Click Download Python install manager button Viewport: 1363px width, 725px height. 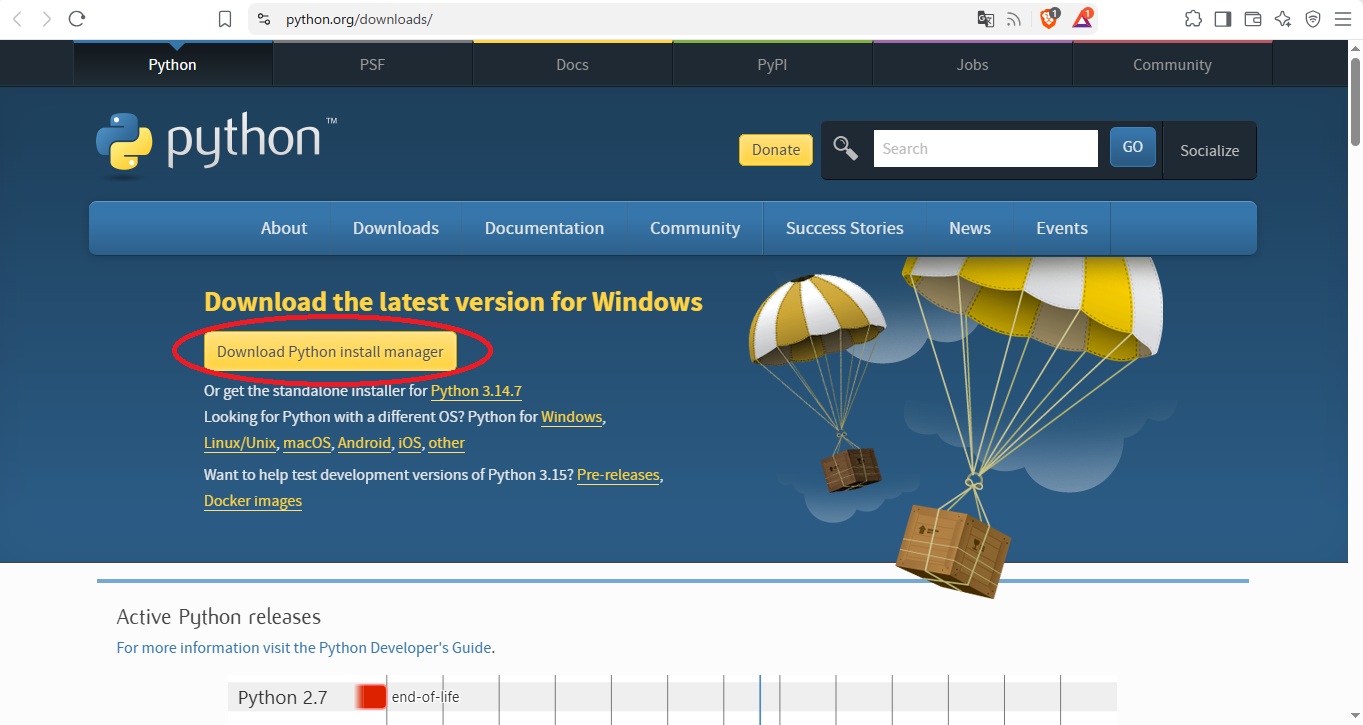click(x=330, y=352)
